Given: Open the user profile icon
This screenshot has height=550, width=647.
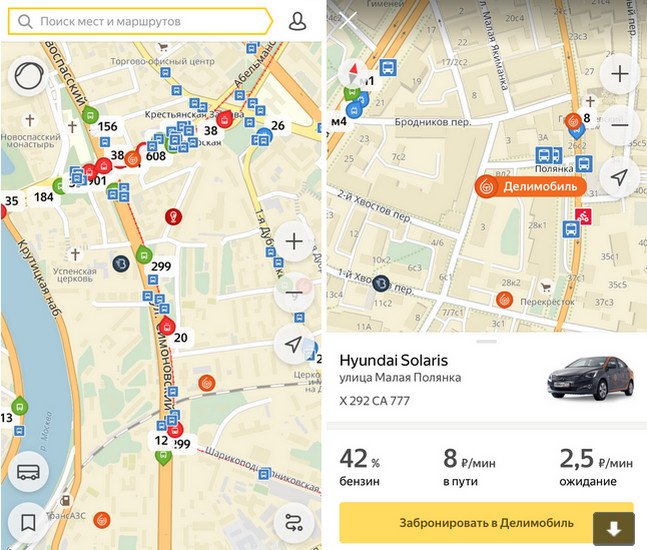Looking at the screenshot, I should (297, 21).
